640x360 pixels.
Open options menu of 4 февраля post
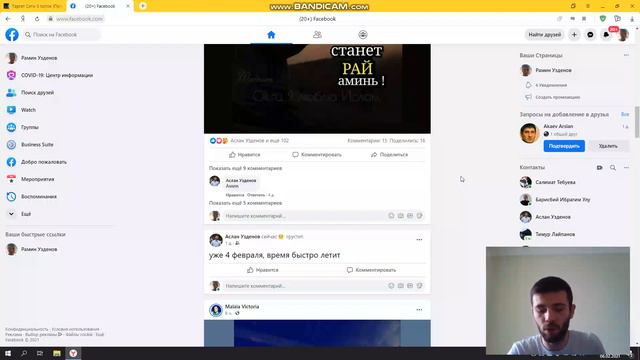(x=419, y=240)
